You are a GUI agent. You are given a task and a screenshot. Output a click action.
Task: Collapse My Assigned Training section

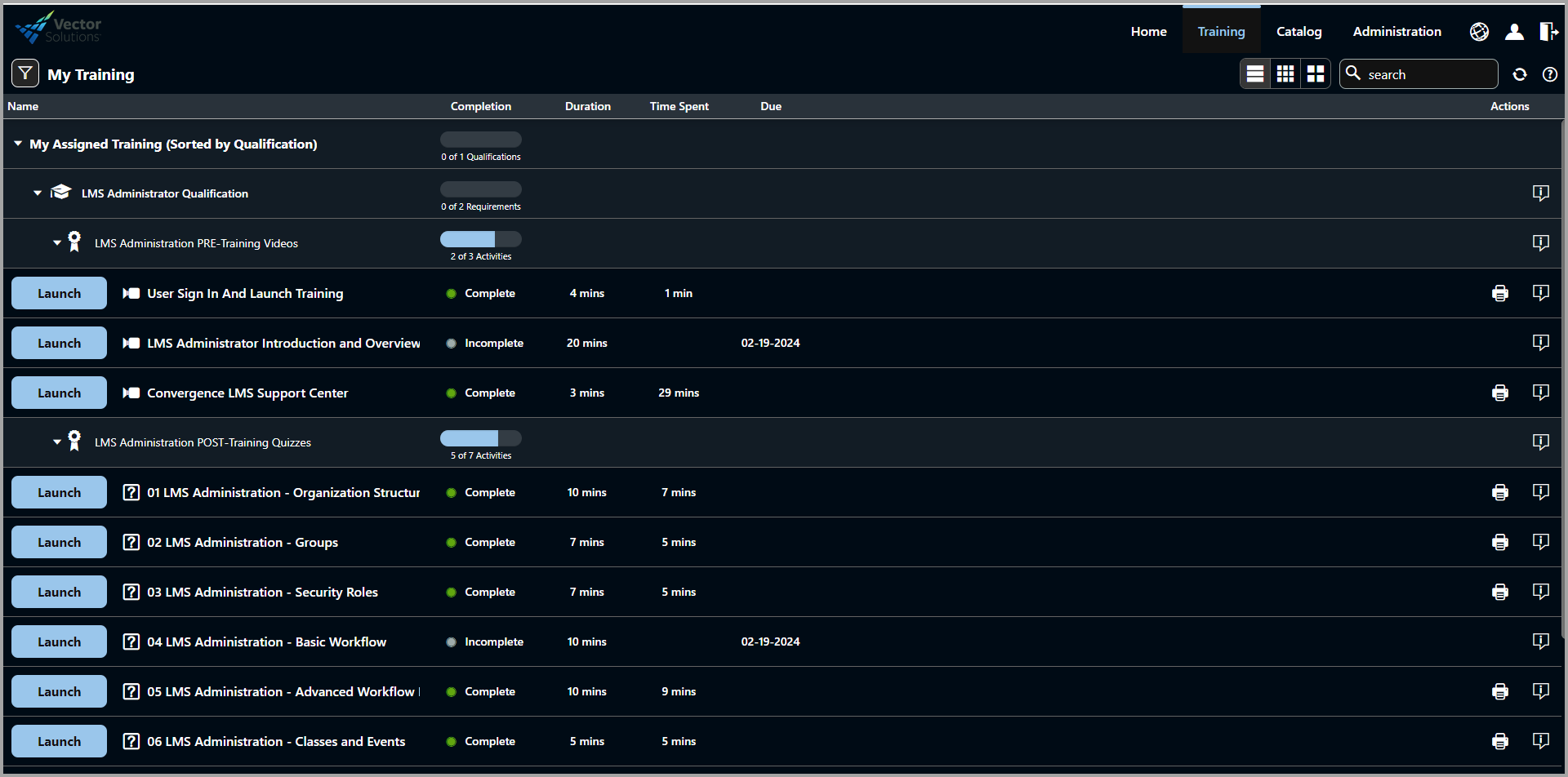coord(18,144)
